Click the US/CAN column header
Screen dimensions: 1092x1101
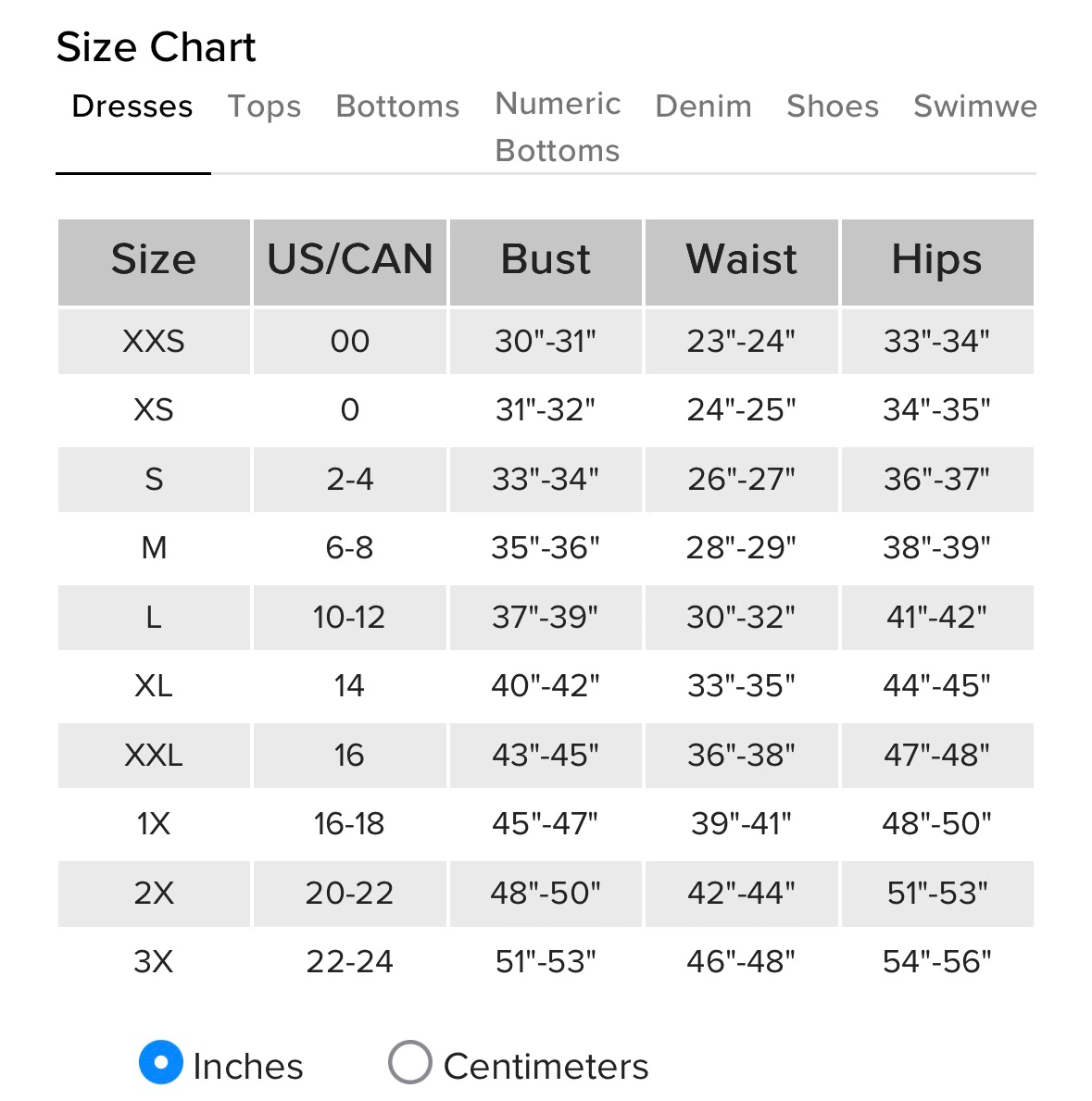pyautogui.click(x=350, y=262)
